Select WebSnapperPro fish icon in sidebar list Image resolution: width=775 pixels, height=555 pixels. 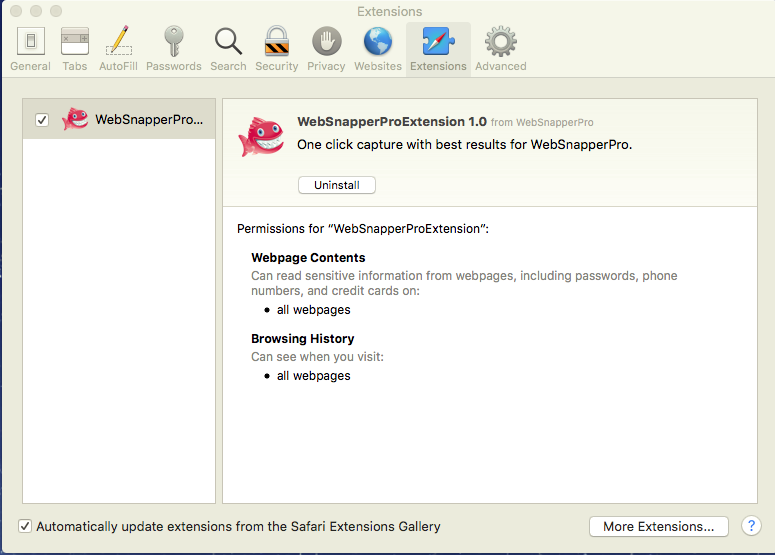coord(75,119)
